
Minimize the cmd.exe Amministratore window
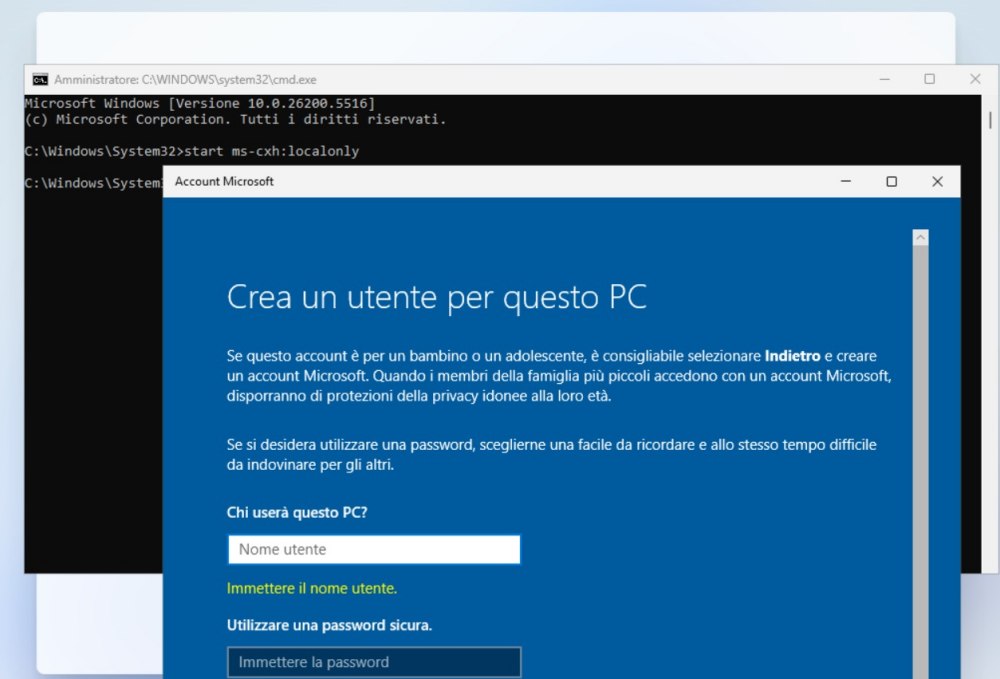[885, 79]
